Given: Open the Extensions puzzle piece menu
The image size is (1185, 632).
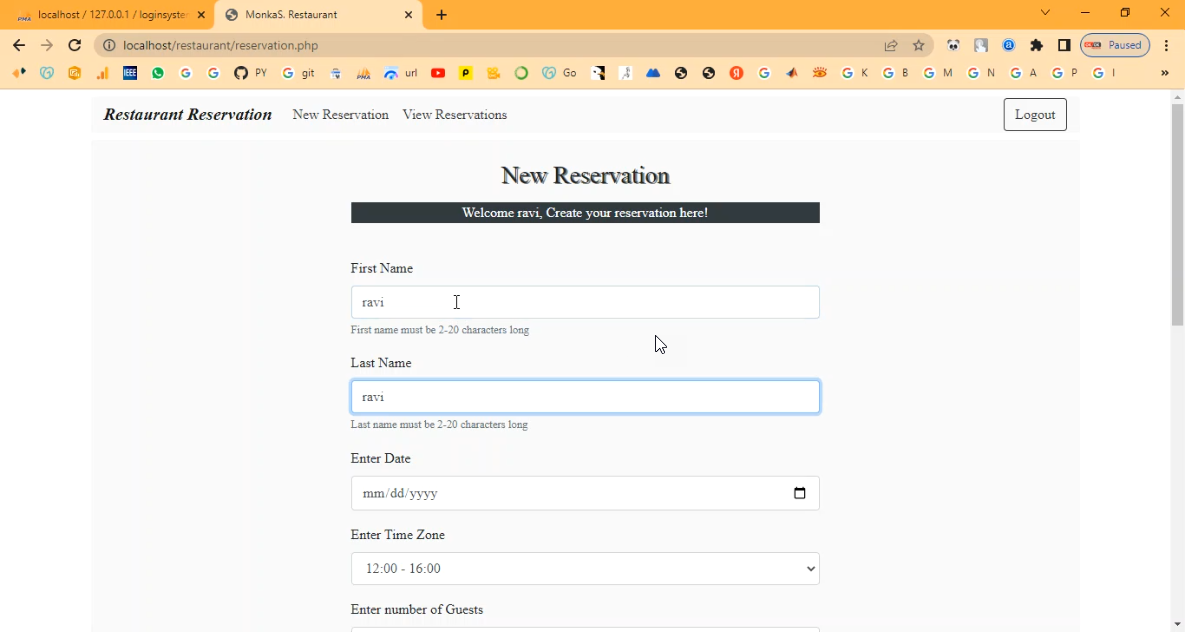Looking at the screenshot, I should pos(1036,45).
